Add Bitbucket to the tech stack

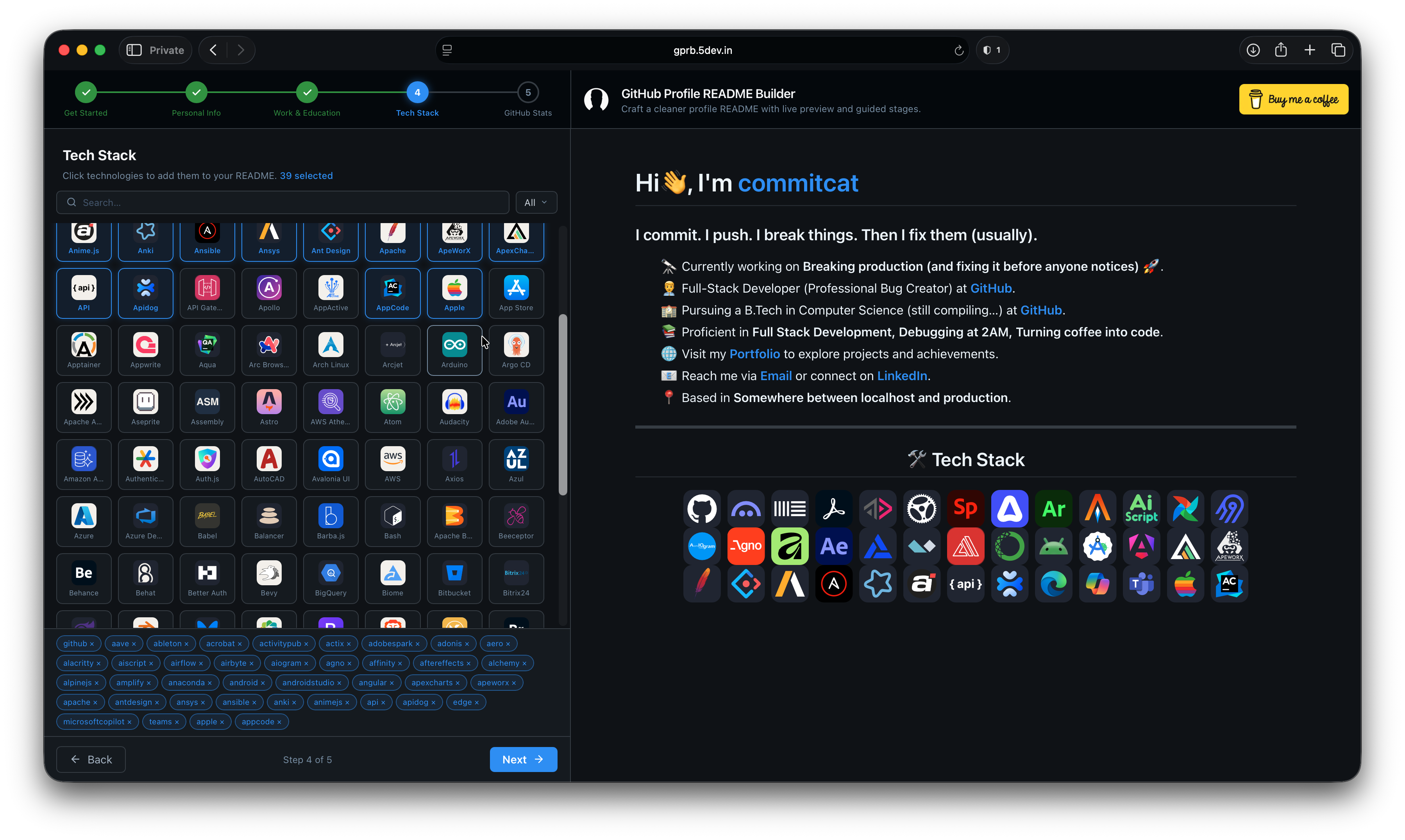point(454,578)
